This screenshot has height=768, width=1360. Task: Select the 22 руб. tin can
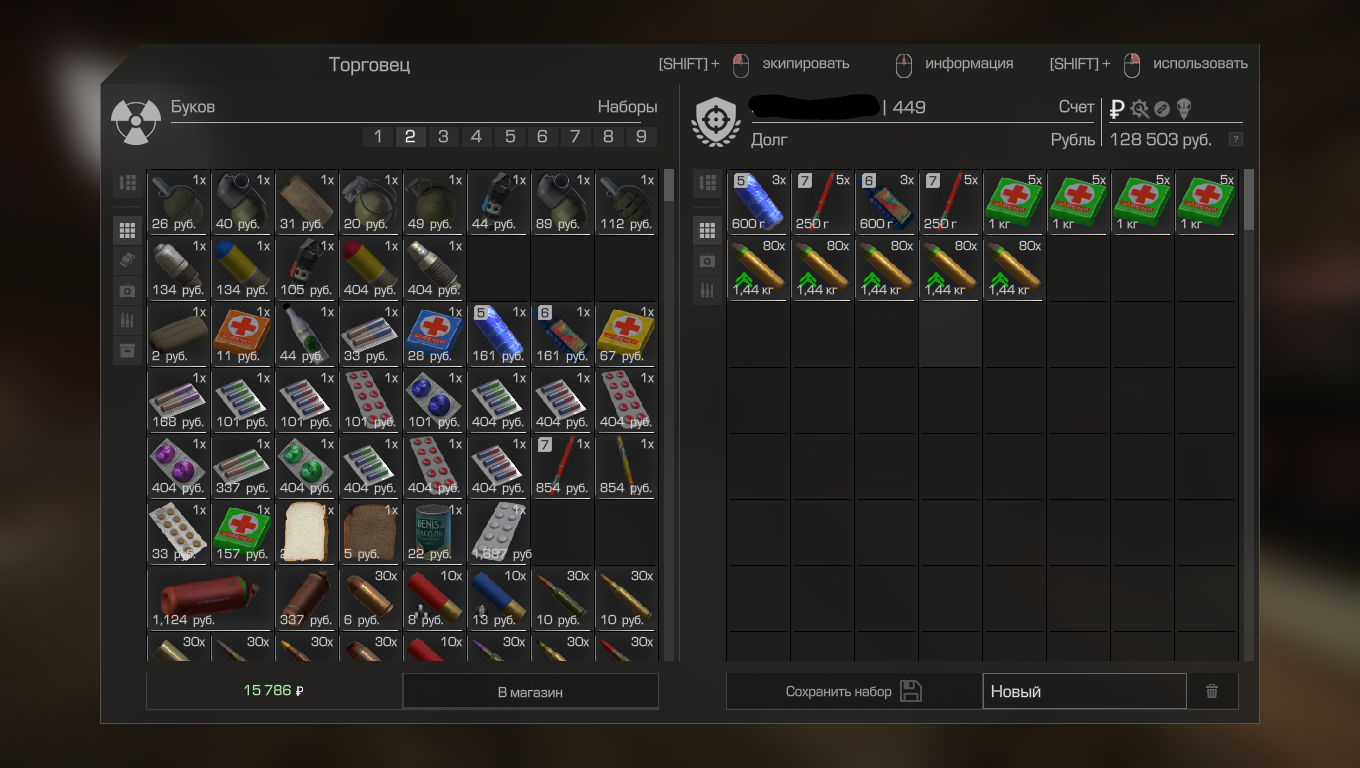tap(435, 533)
